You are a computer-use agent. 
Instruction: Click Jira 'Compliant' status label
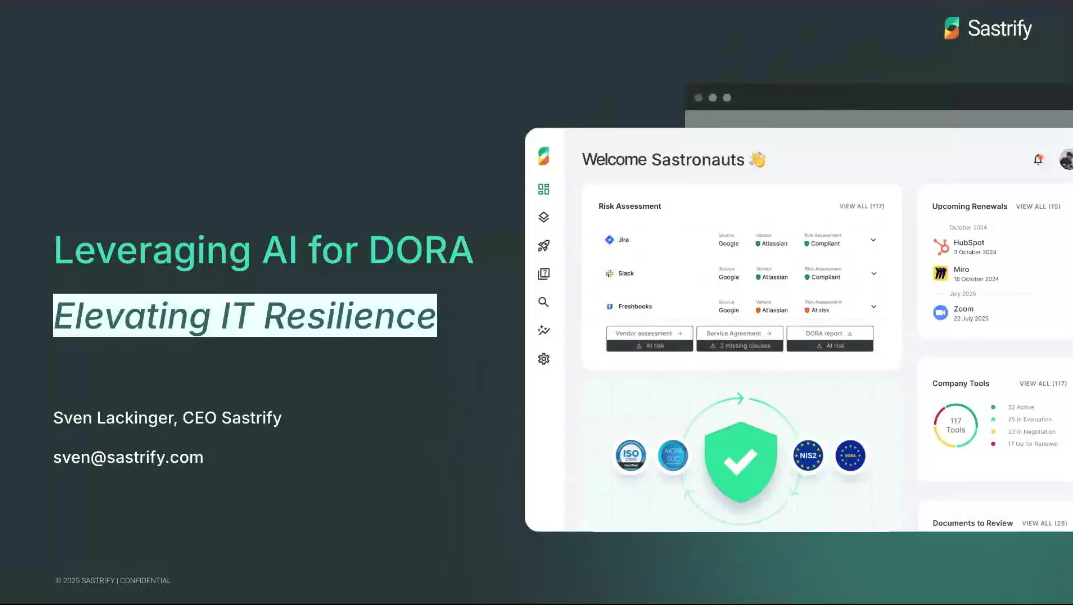[x=822, y=244]
